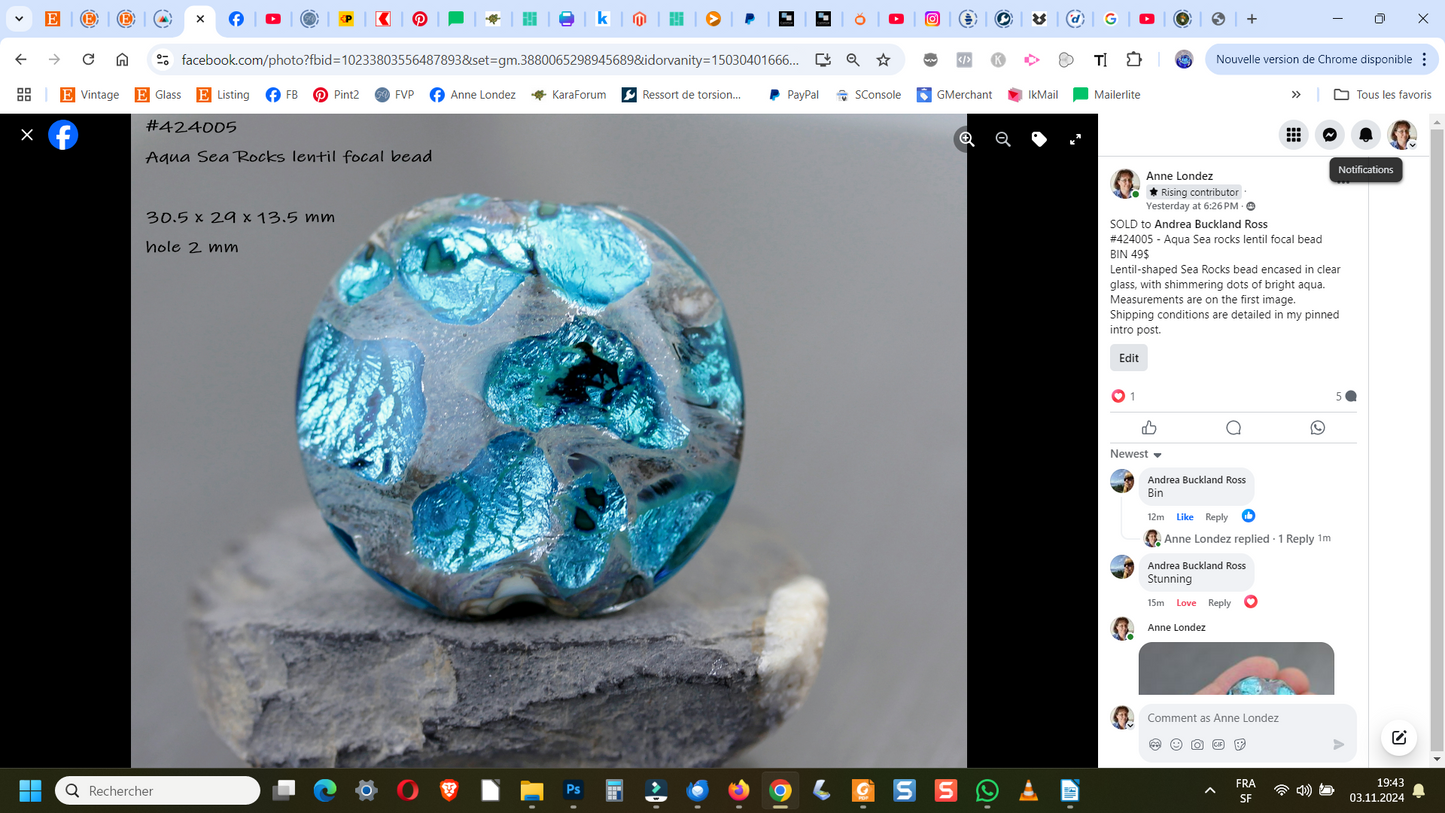Viewport: 1445px width, 813px height.
Task: Open Chrome extensions puzzle menu
Action: pos(1134,60)
